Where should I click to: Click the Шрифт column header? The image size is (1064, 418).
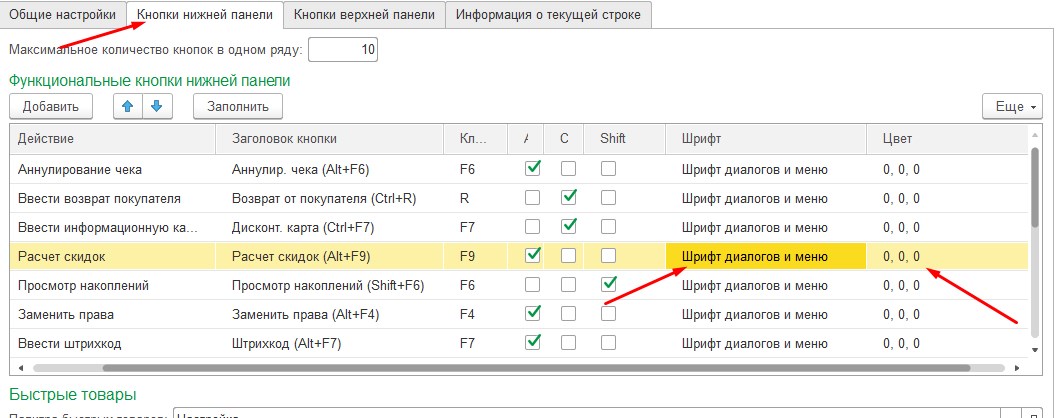coord(765,138)
